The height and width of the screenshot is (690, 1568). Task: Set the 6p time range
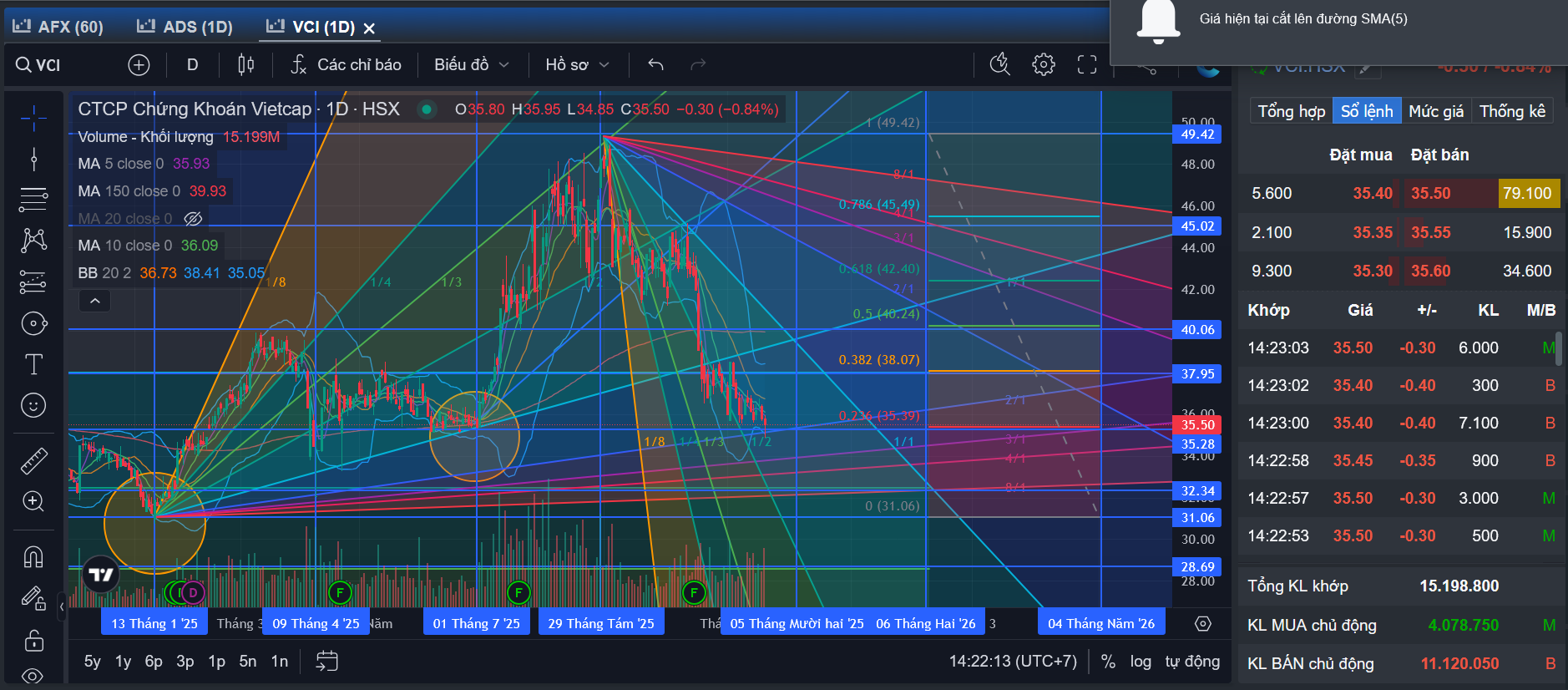click(154, 662)
